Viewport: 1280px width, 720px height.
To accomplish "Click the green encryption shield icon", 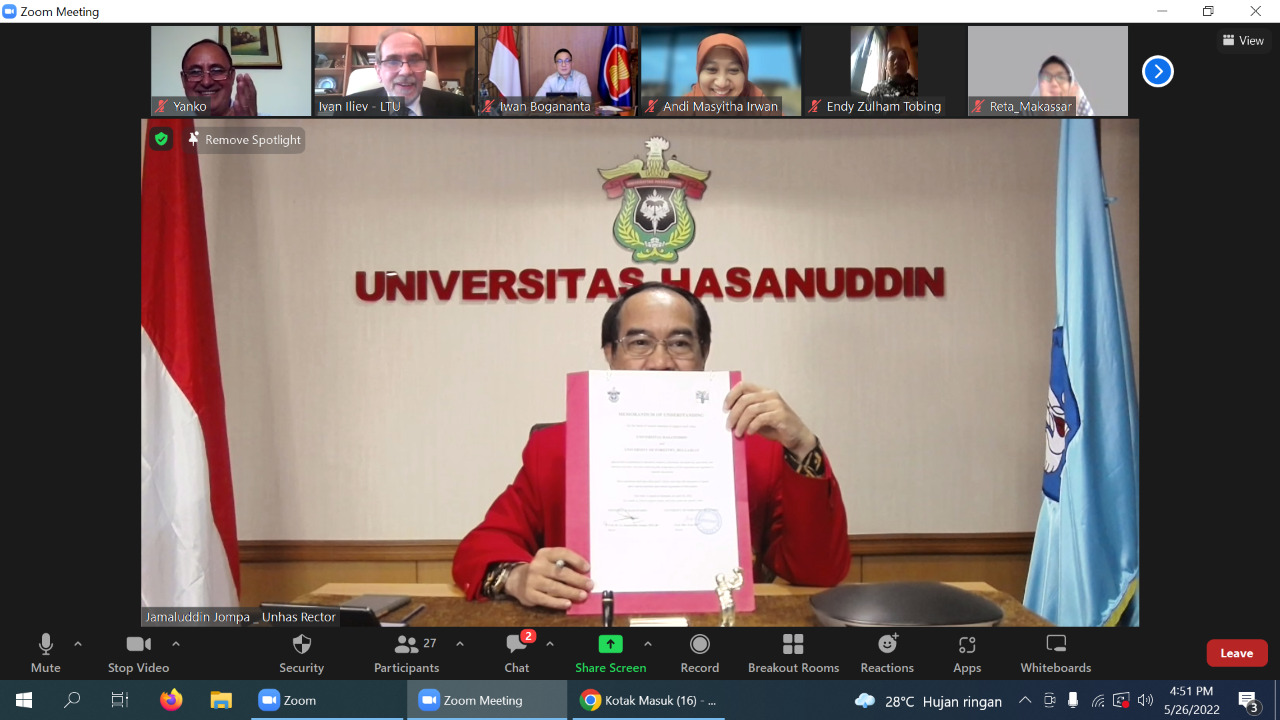I will [161, 139].
